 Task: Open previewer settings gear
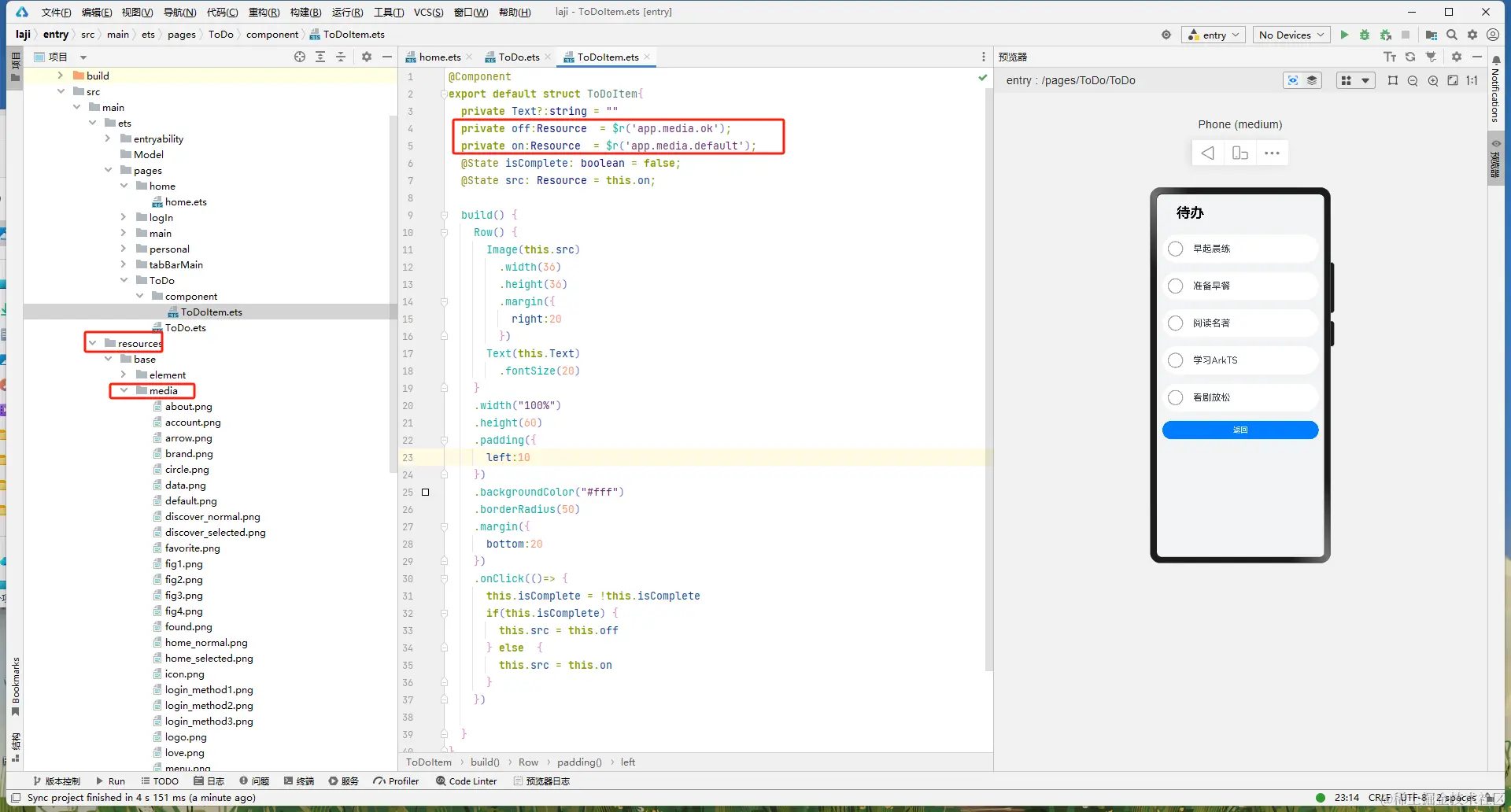(x=1457, y=57)
